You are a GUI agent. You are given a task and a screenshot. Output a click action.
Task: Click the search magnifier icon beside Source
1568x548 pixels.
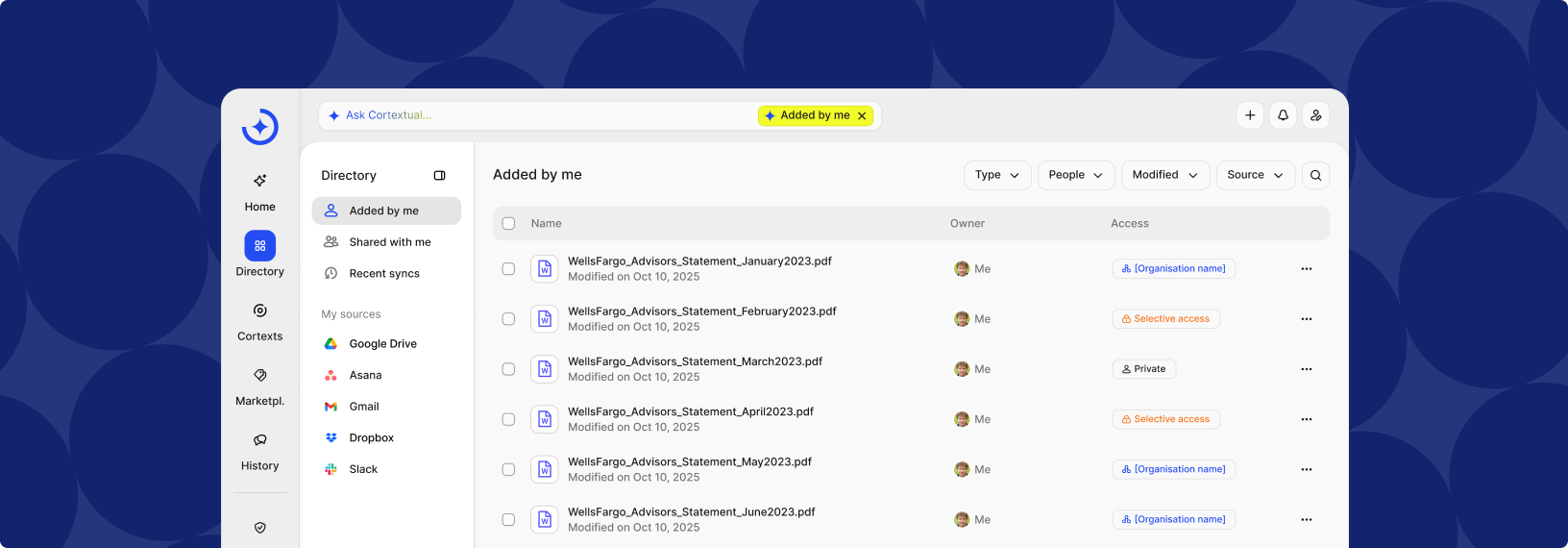1315,175
